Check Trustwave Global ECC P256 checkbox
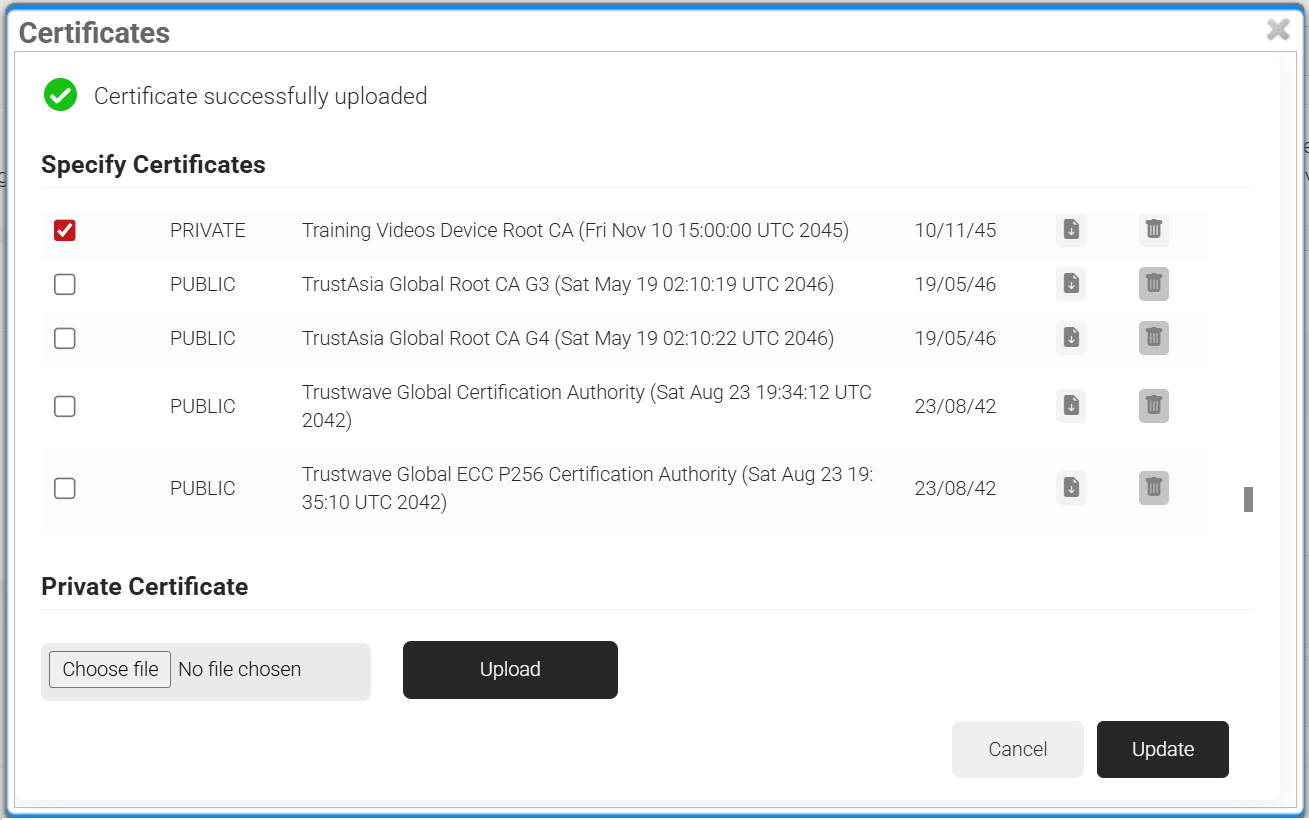This screenshot has width=1309, height=820. pyautogui.click(x=65, y=488)
